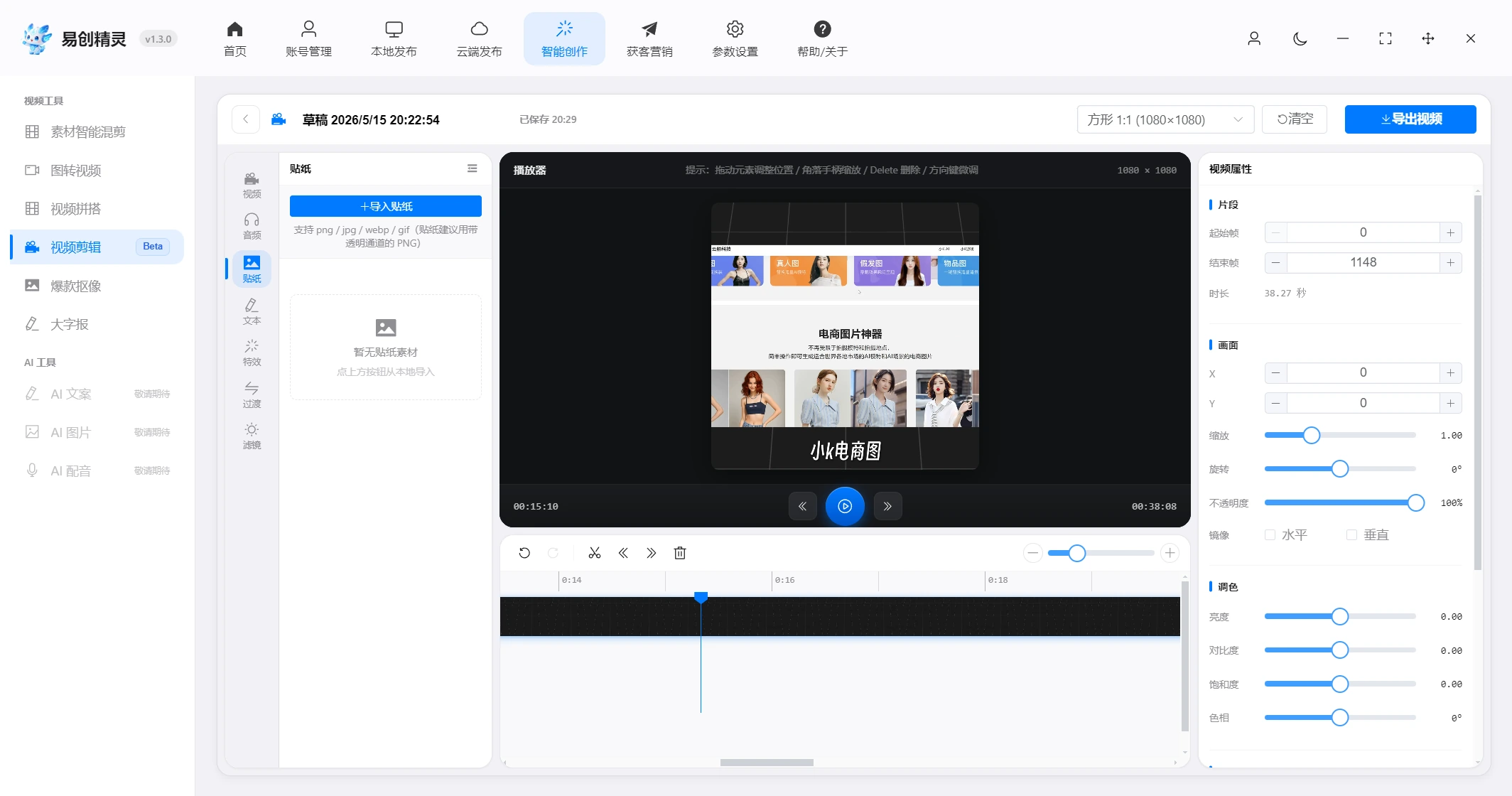Toggle dark mode moon icon

tap(1300, 38)
